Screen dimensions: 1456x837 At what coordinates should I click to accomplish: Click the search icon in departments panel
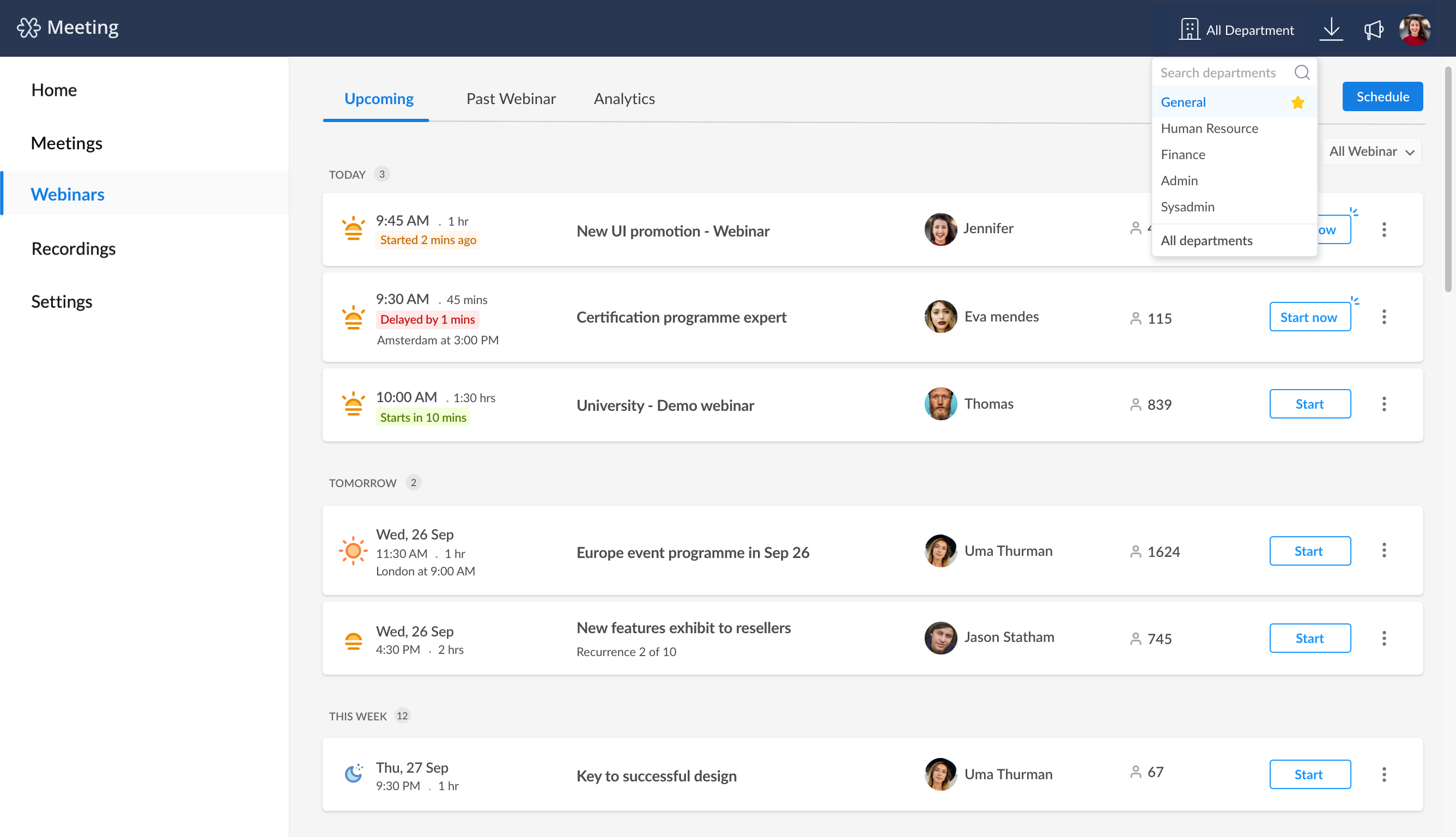click(x=1302, y=72)
